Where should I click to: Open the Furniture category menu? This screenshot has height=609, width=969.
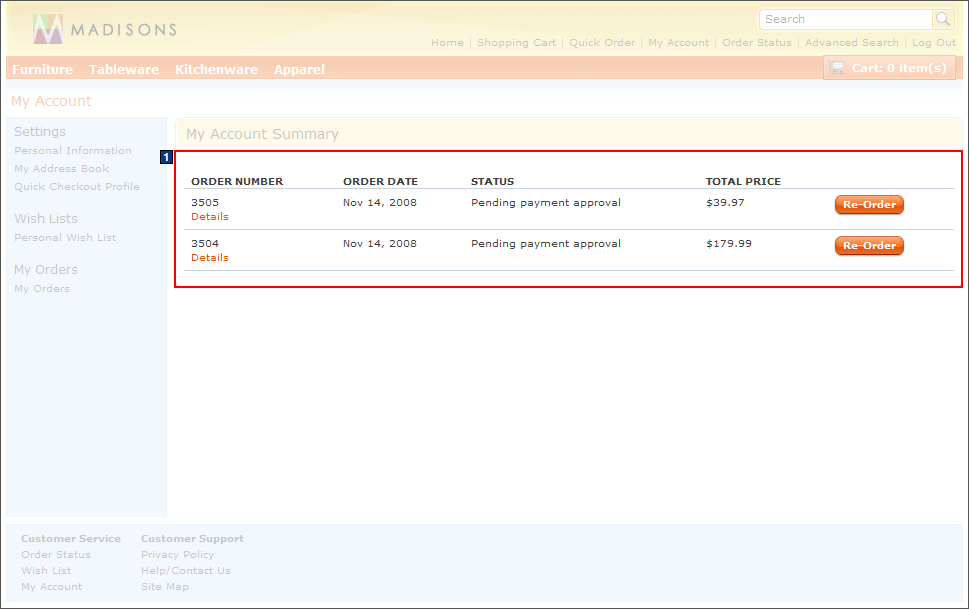(42, 69)
